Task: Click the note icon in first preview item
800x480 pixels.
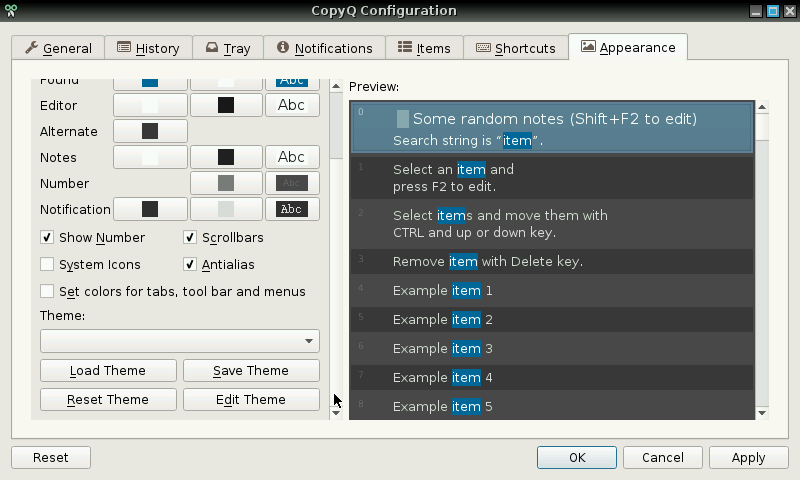Action: [x=403, y=119]
